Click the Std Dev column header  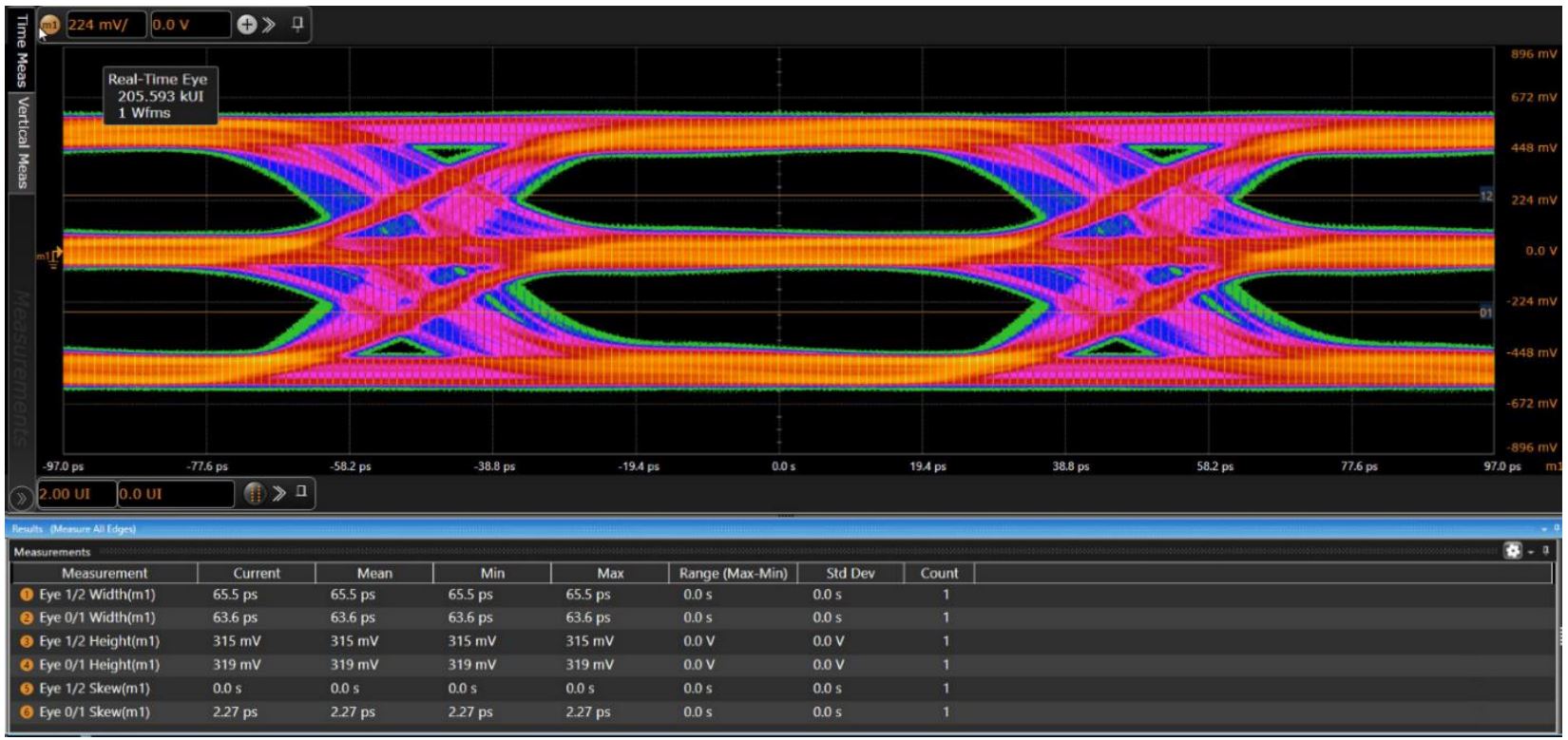850,573
